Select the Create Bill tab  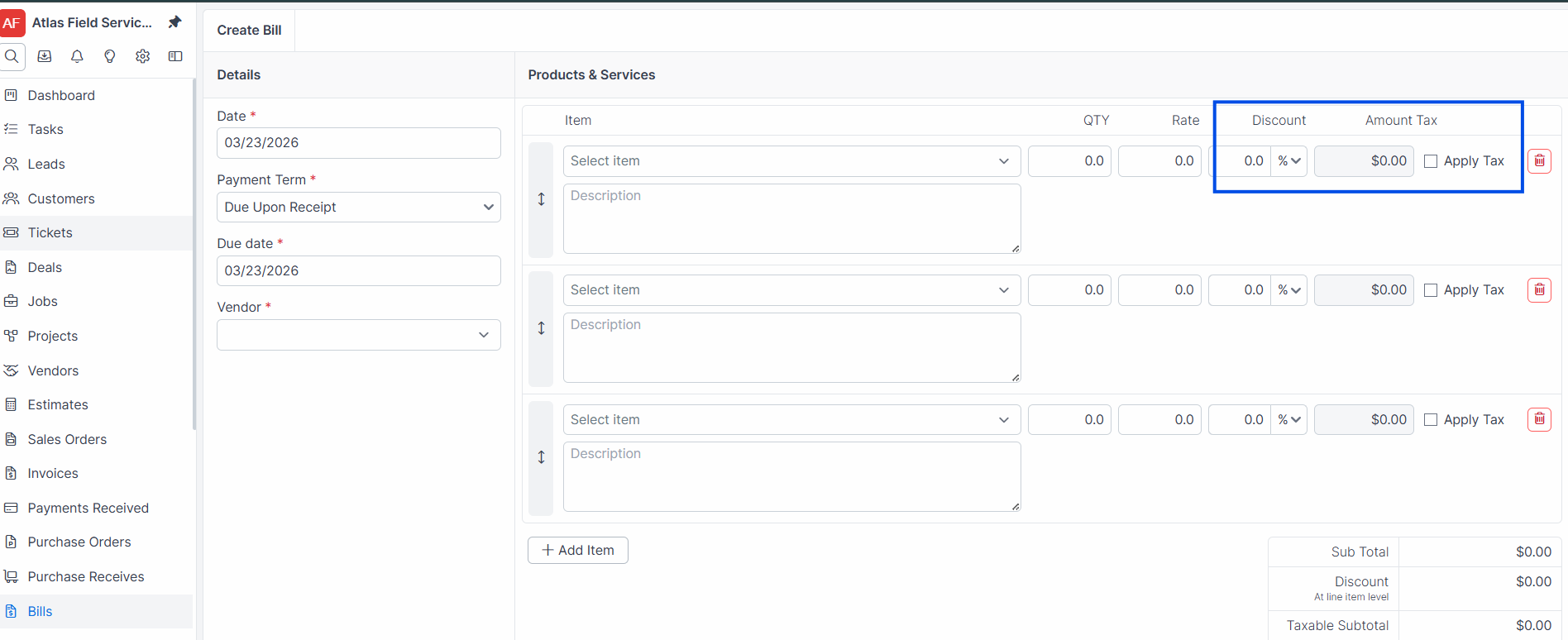(x=249, y=30)
